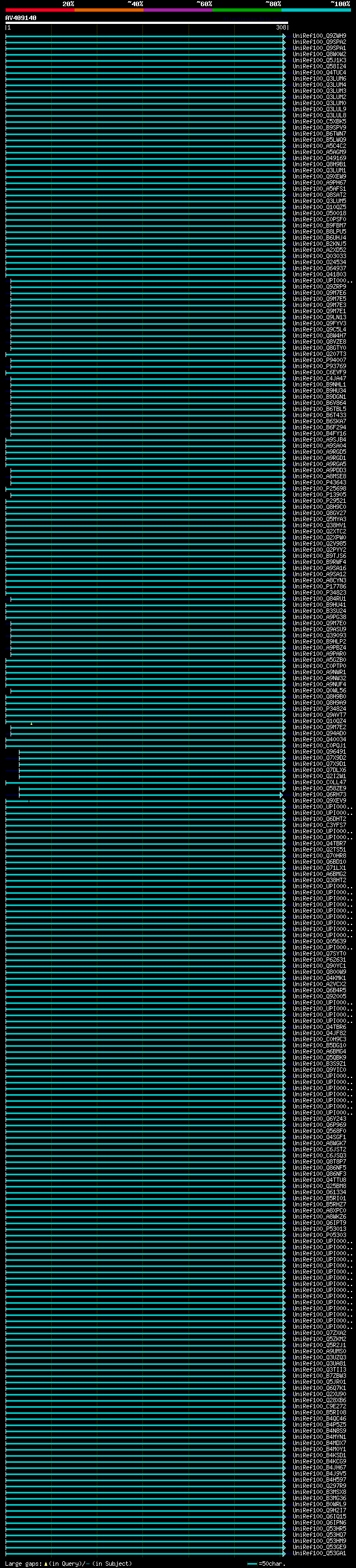Pick the UniRef100_Q10QZ5 hit
The height and width of the screenshot is (1568, 356).
[x=319, y=207]
